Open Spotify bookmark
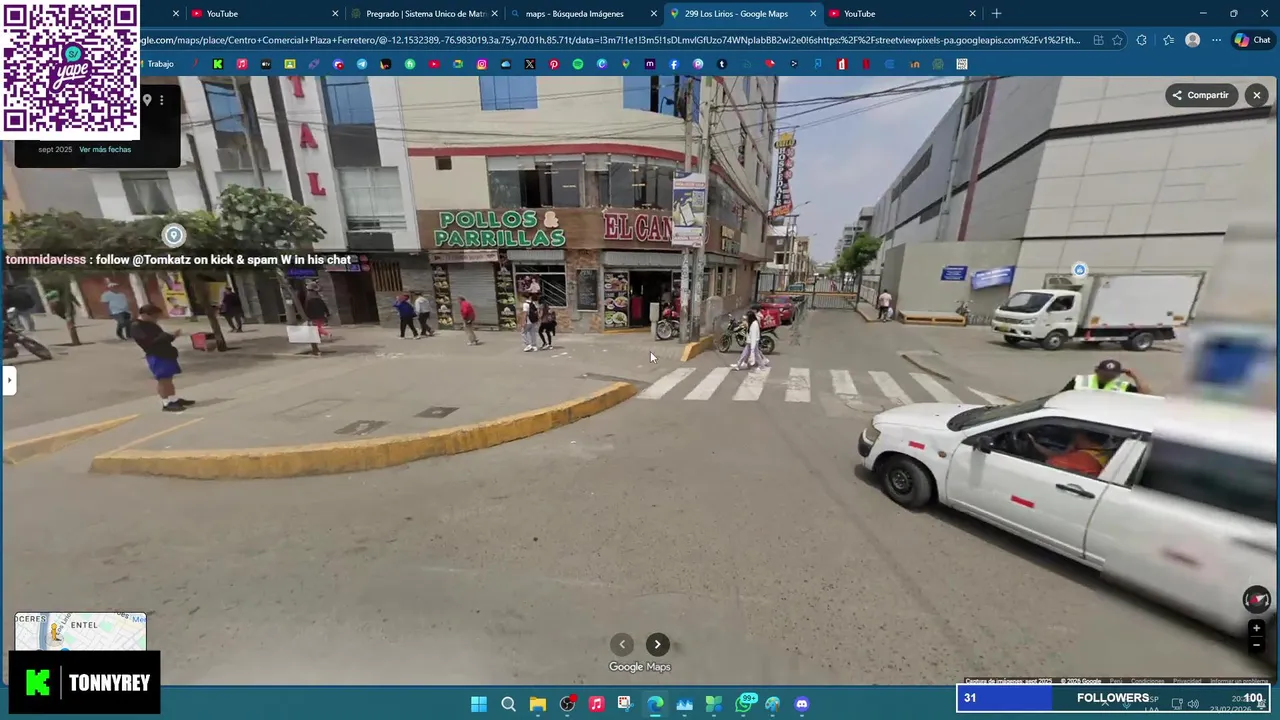The width and height of the screenshot is (1280, 720). point(578,64)
